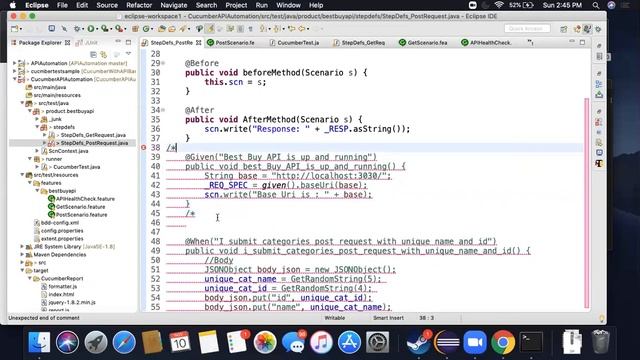Collapse the AfterMethod fold on line 34
Viewport: 640px width, 360px height.
163,110
